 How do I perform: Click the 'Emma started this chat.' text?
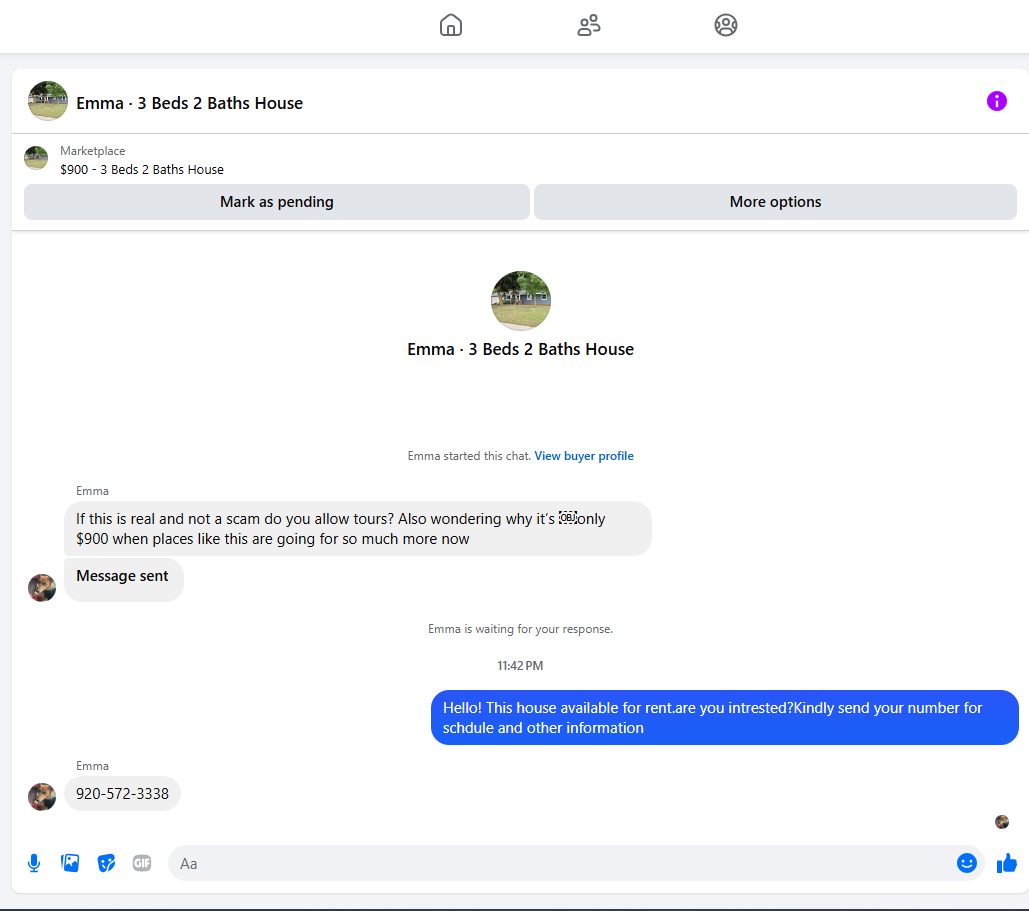coord(469,456)
